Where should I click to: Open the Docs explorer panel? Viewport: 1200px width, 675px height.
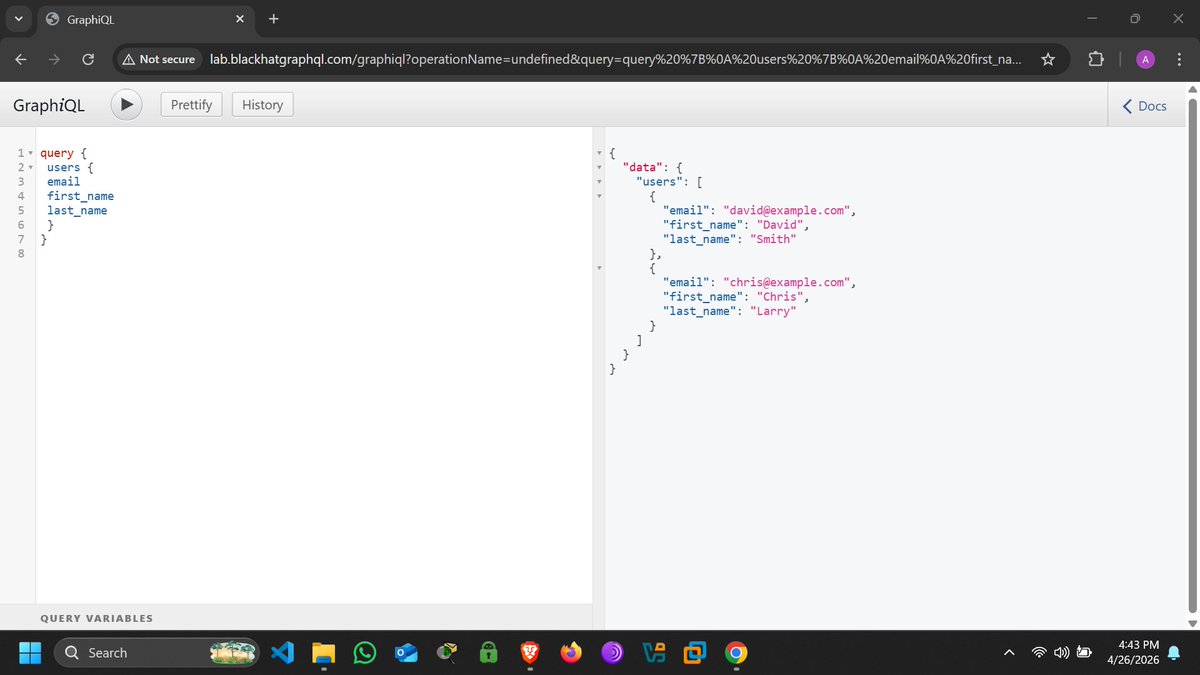coord(1144,105)
